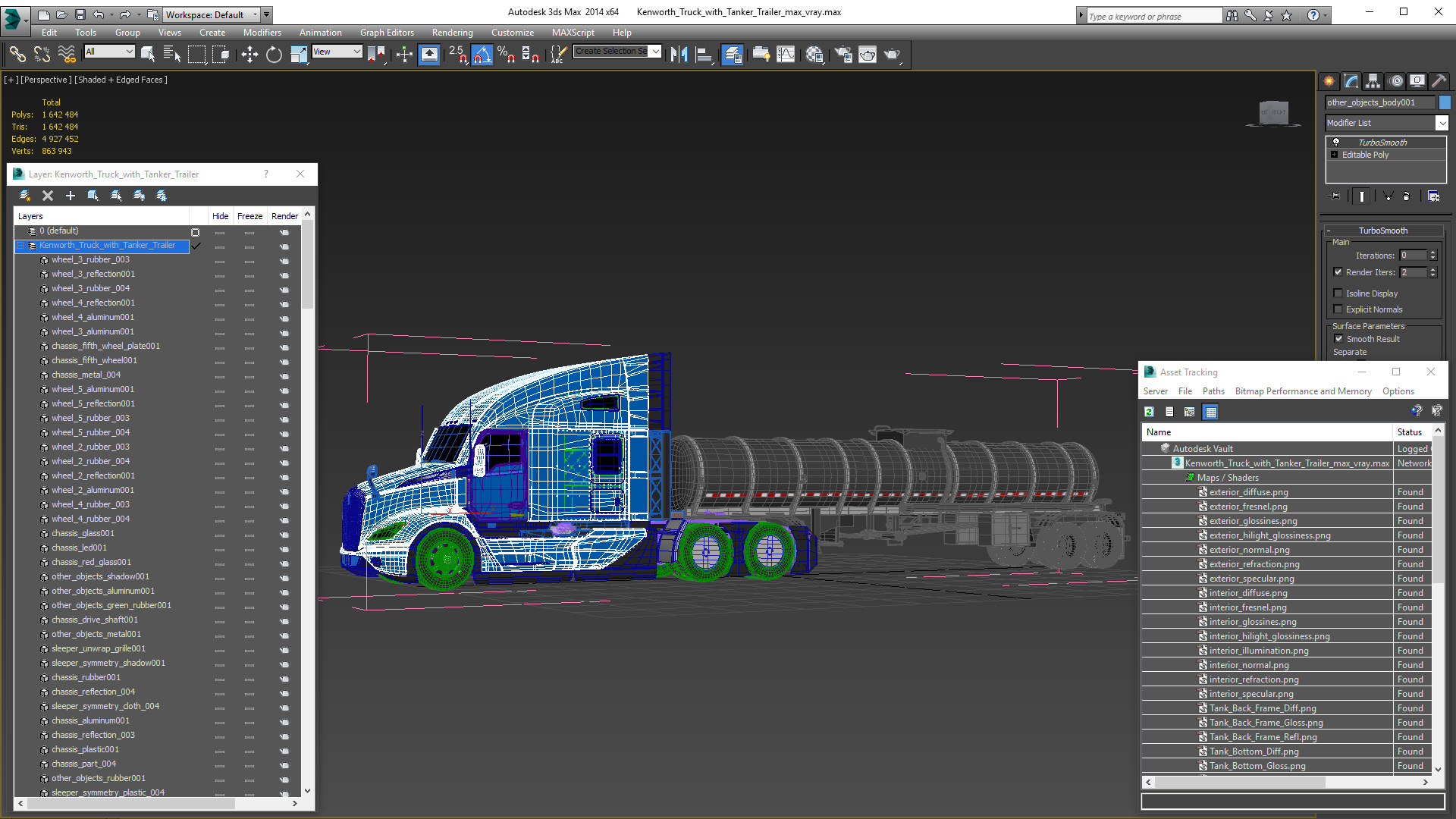Switch to the Utilities command panel tab
The height and width of the screenshot is (819, 1456).
(x=1439, y=81)
